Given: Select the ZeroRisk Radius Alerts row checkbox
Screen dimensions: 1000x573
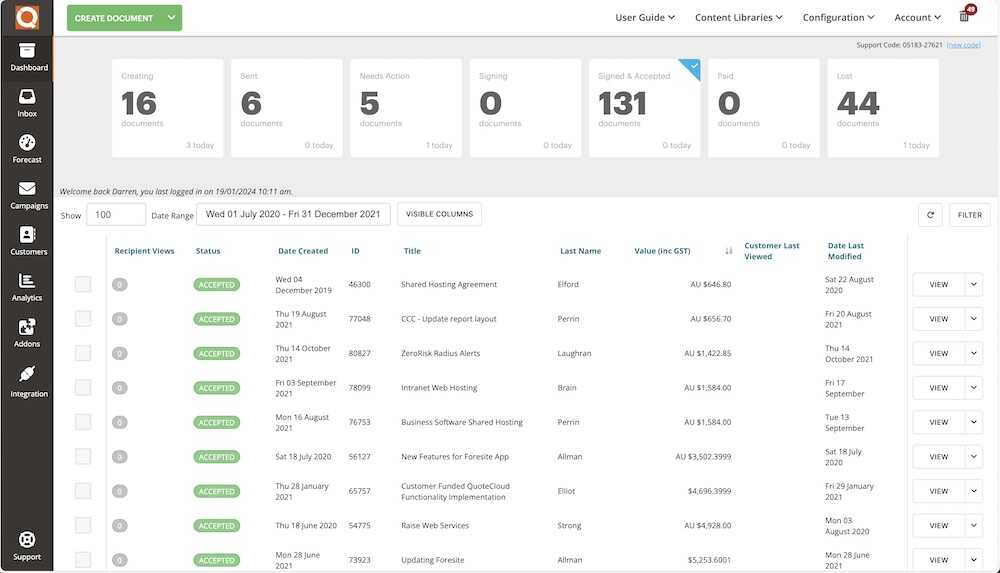Looking at the screenshot, I should coord(83,353).
